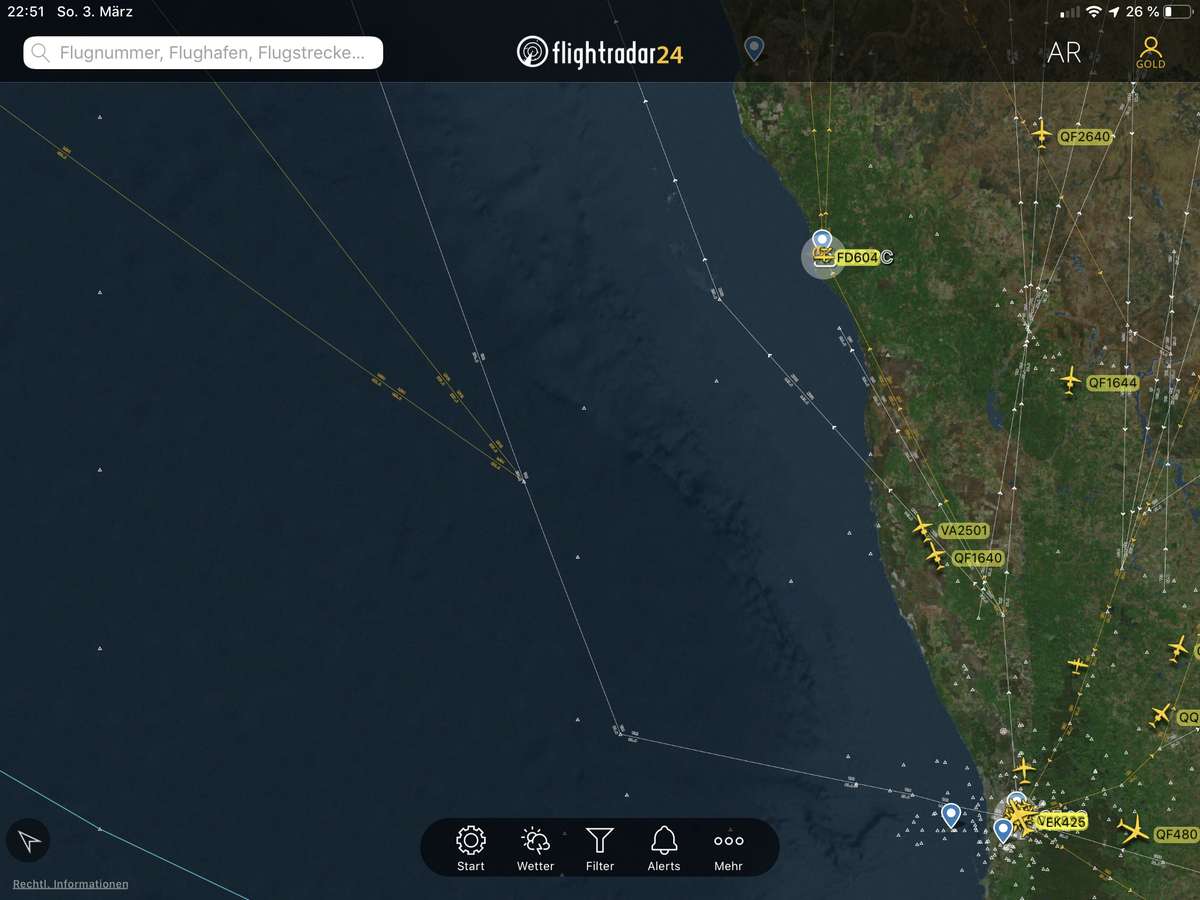Open Start settings gear
This screenshot has height=900, width=1200.
click(471, 848)
